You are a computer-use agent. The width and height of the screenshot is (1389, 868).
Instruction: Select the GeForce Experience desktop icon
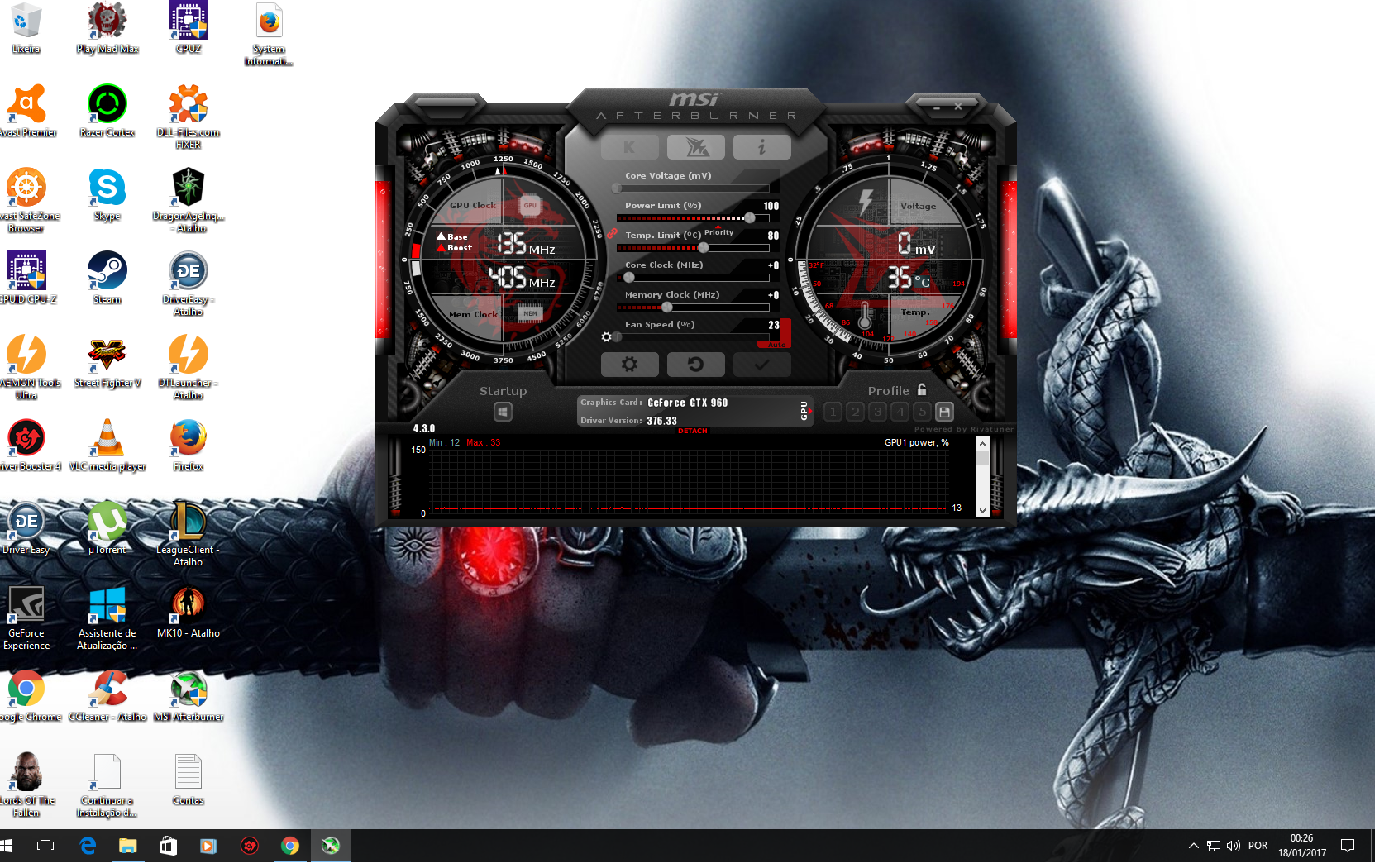(26, 618)
